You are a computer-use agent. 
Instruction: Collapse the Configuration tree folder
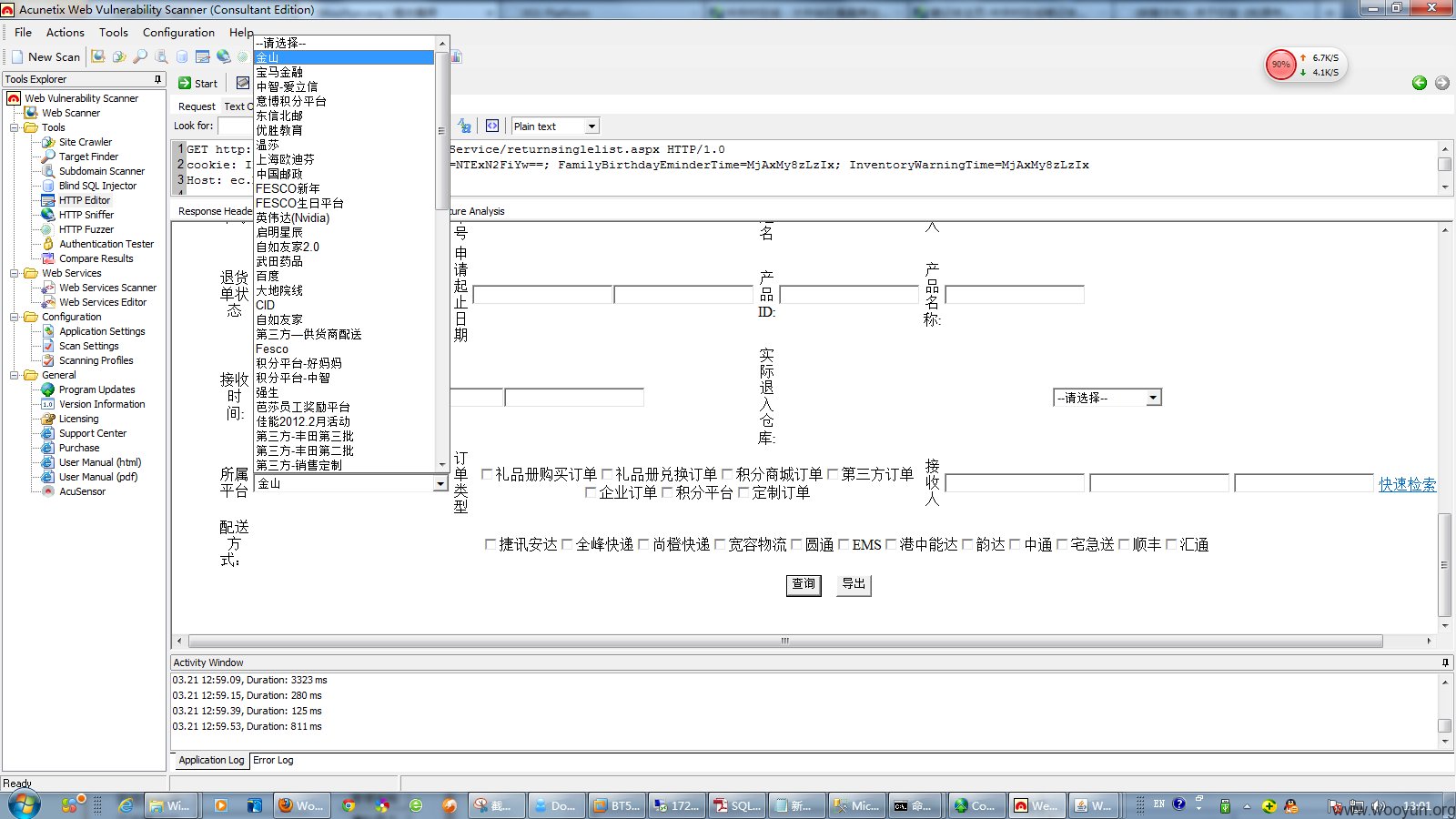[15, 317]
